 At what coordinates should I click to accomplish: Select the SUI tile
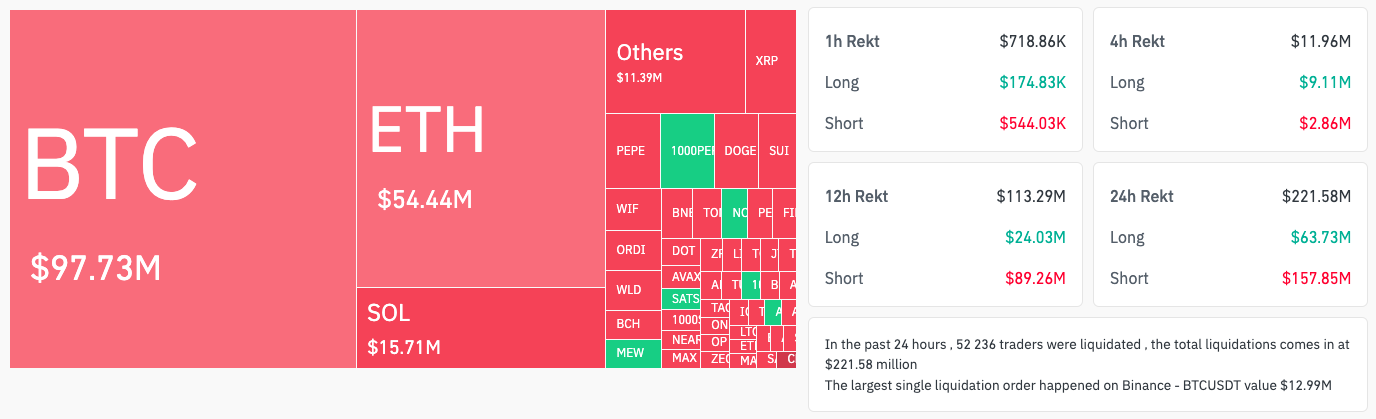click(x=778, y=151)
